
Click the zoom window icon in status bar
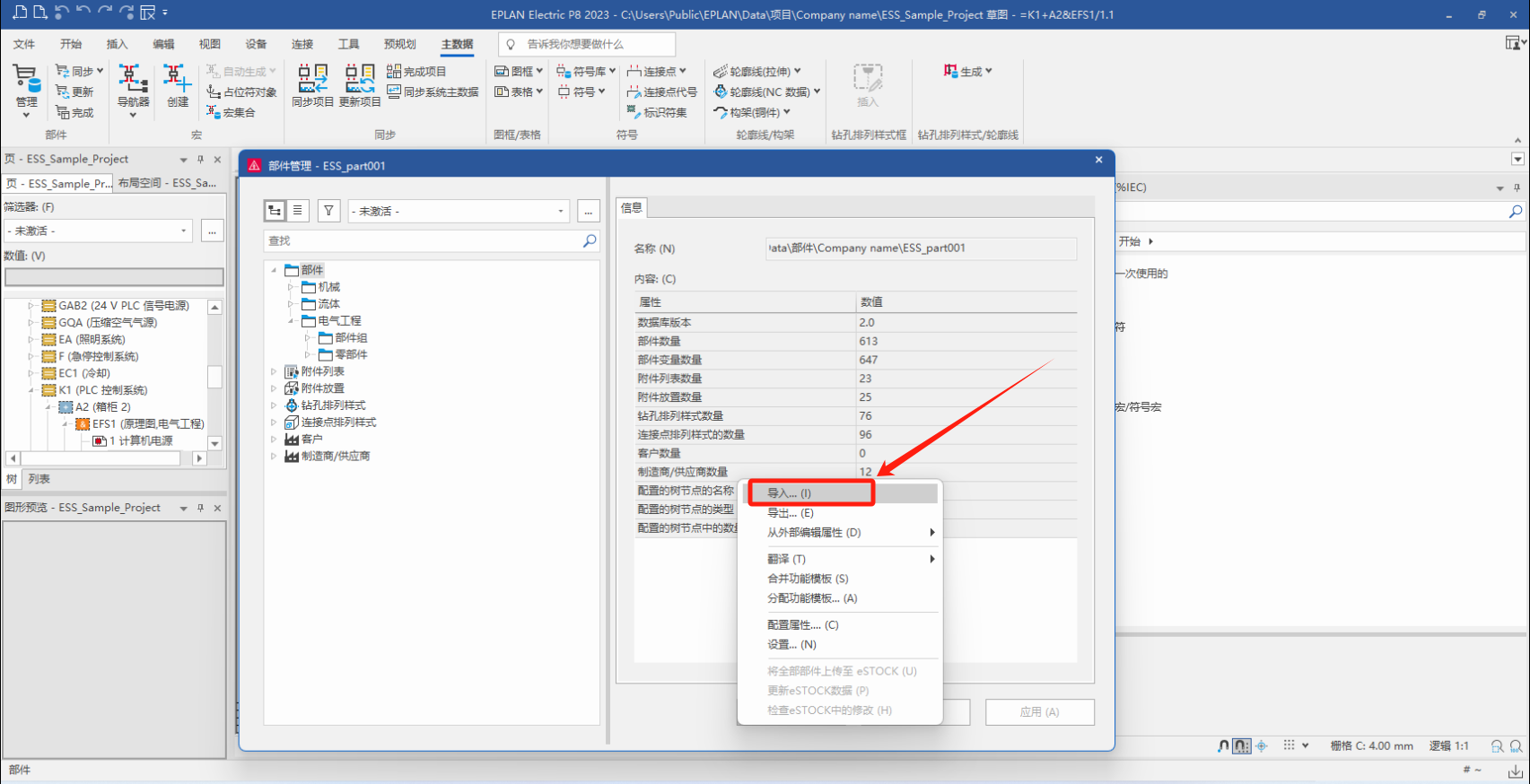point(1497,745)
